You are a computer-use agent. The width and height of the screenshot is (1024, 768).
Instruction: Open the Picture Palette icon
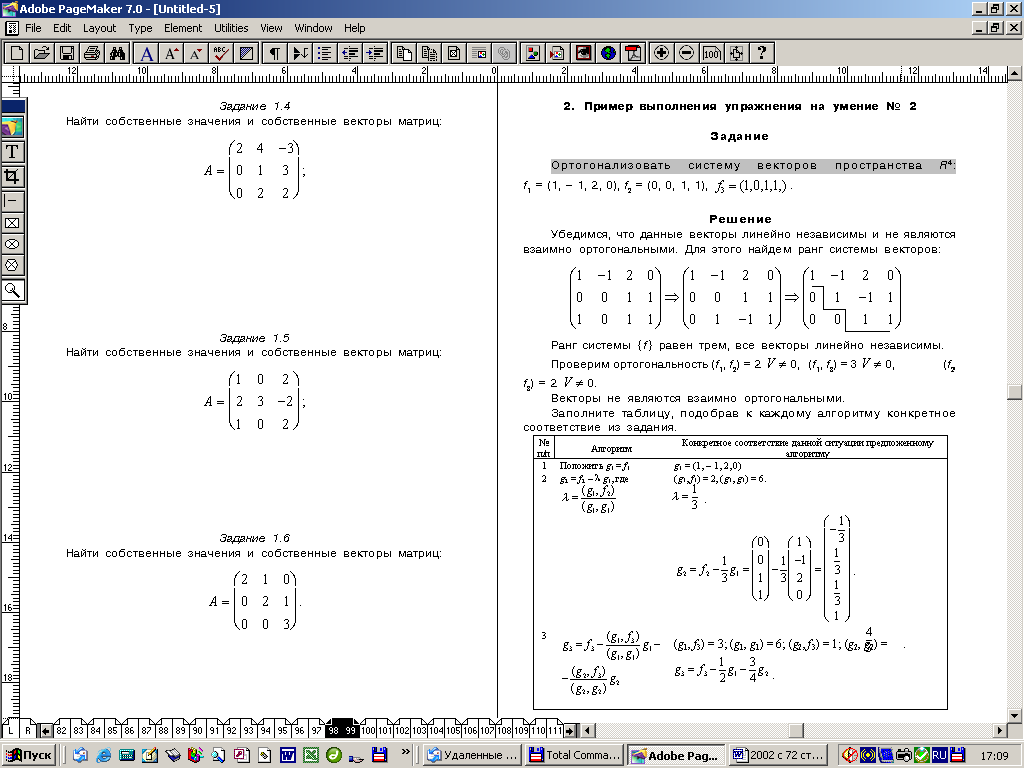tap(532, 53)
